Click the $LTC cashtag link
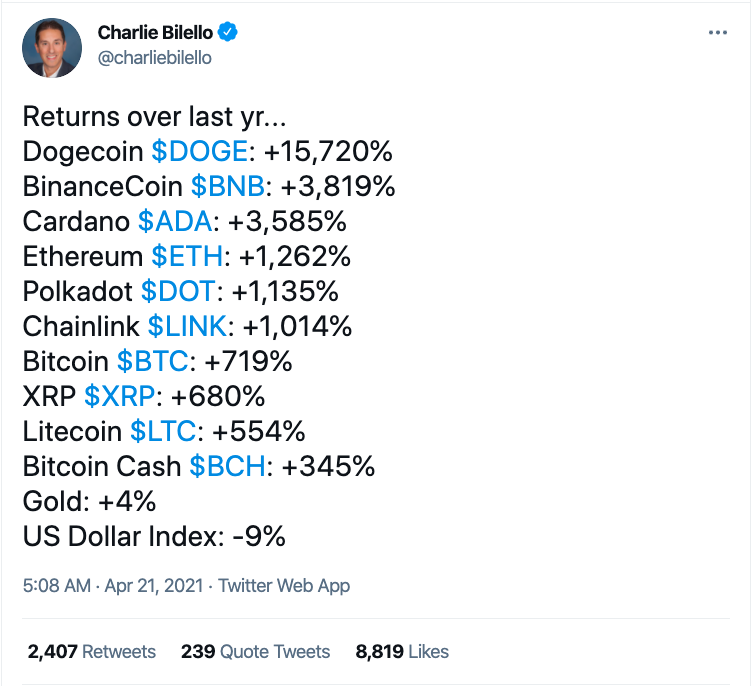This screenshot has height=686, width=752. [165, 432]
